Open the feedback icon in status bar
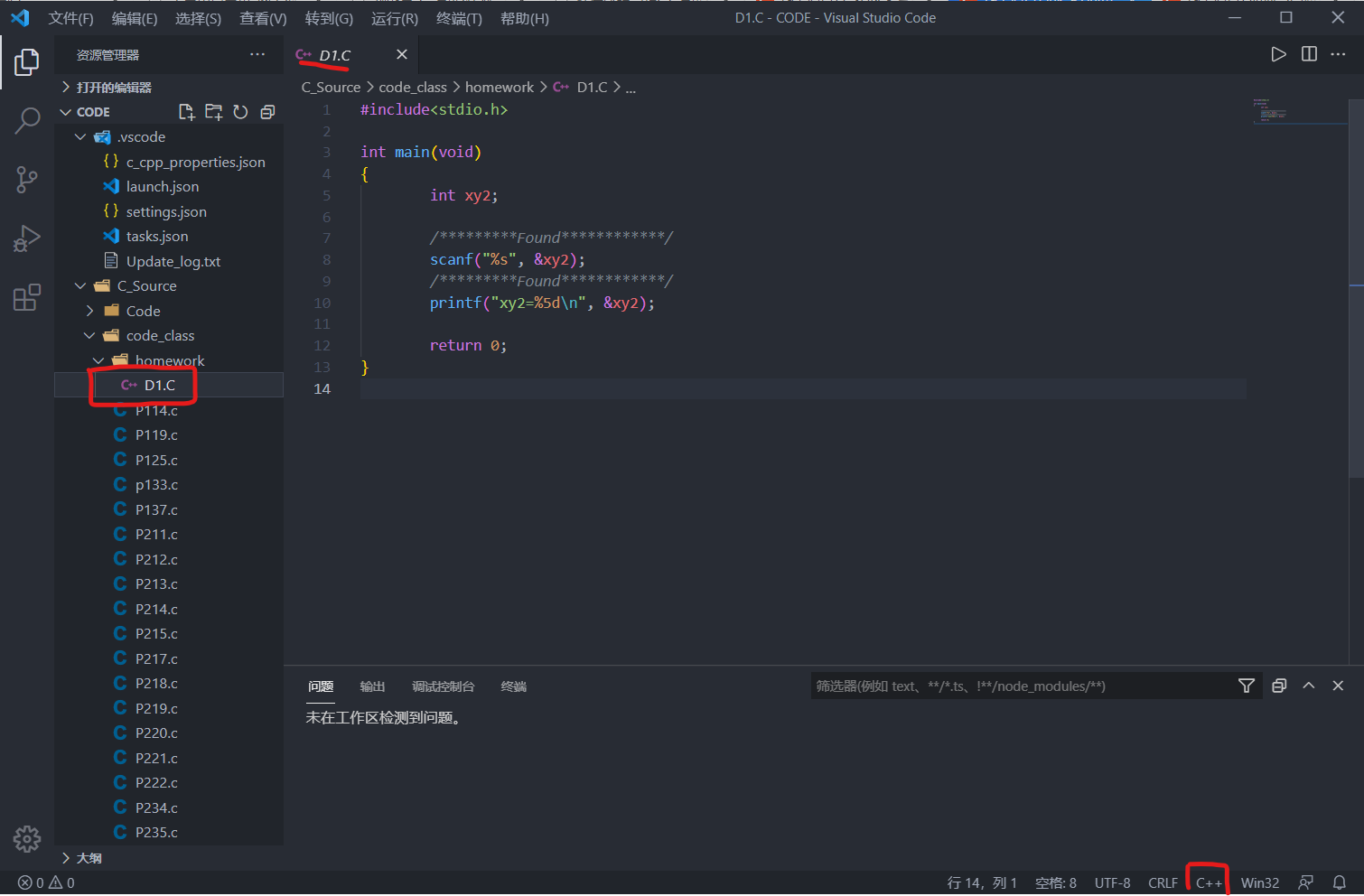1364x896 pixels. pos(1305,882)
